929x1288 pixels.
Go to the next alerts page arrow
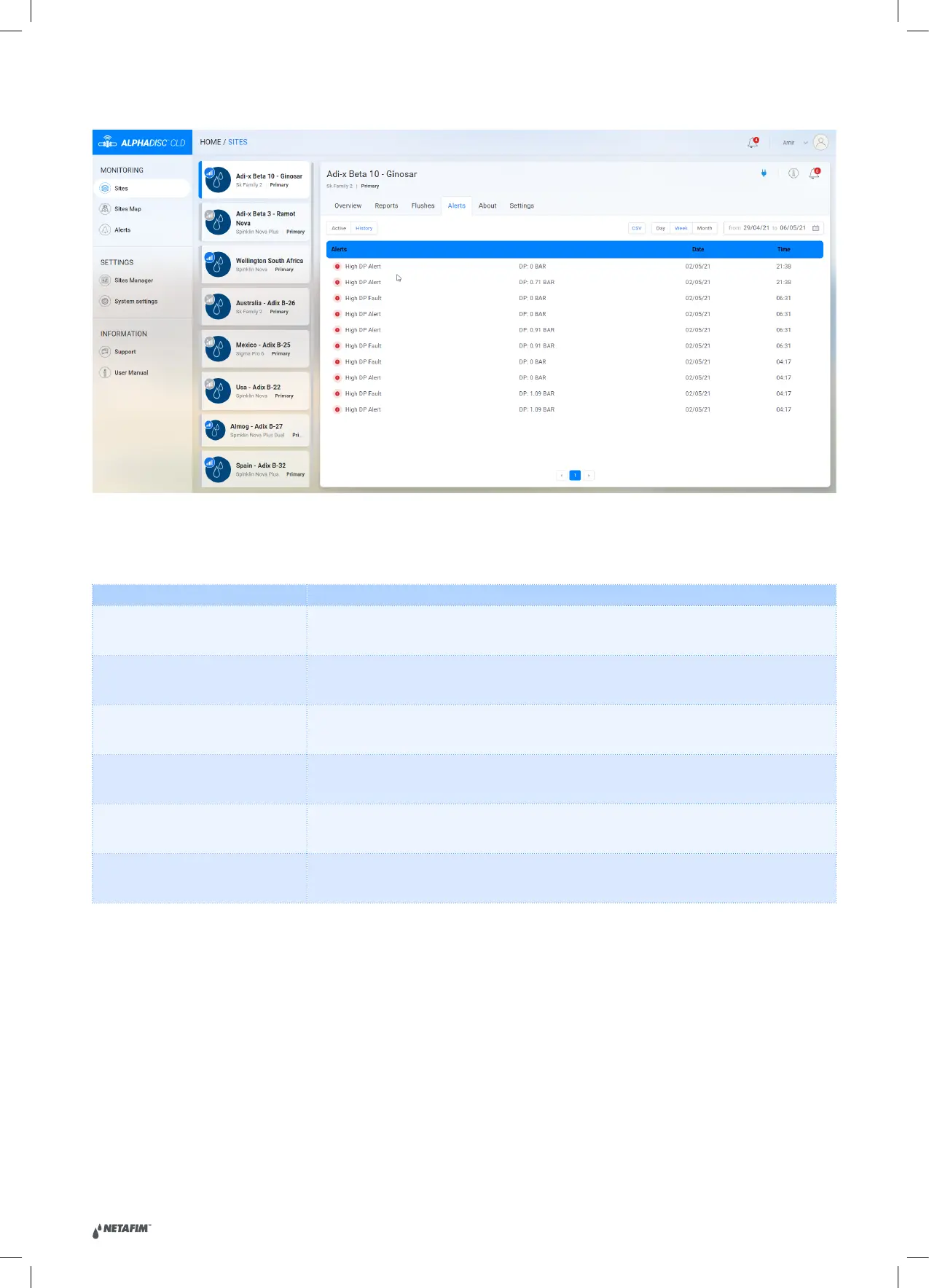pos(589,475)
